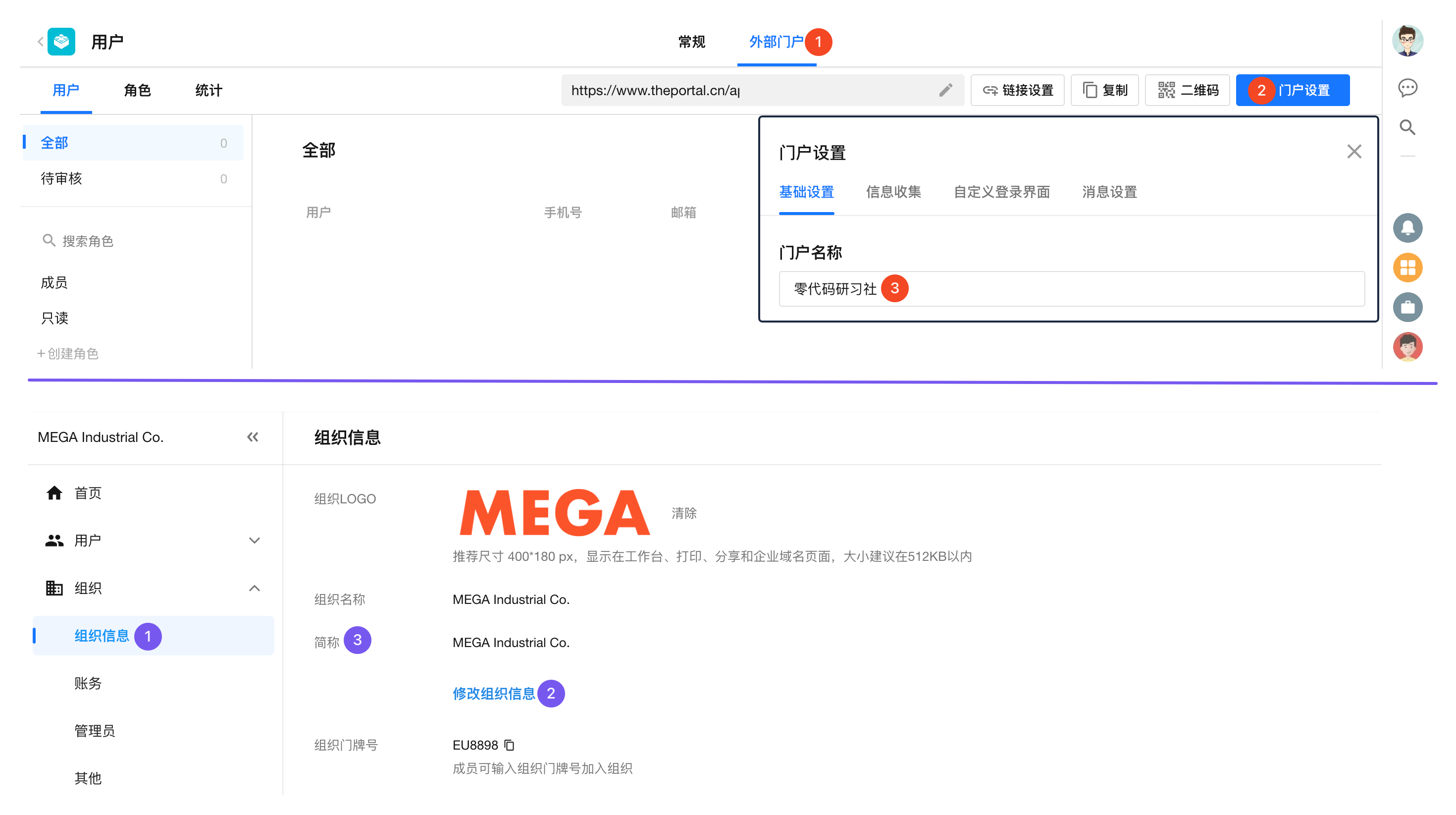Viewport: 1456px width, 815px height.
Task: Switch to the 常规 tab
Action: (691, 42)
